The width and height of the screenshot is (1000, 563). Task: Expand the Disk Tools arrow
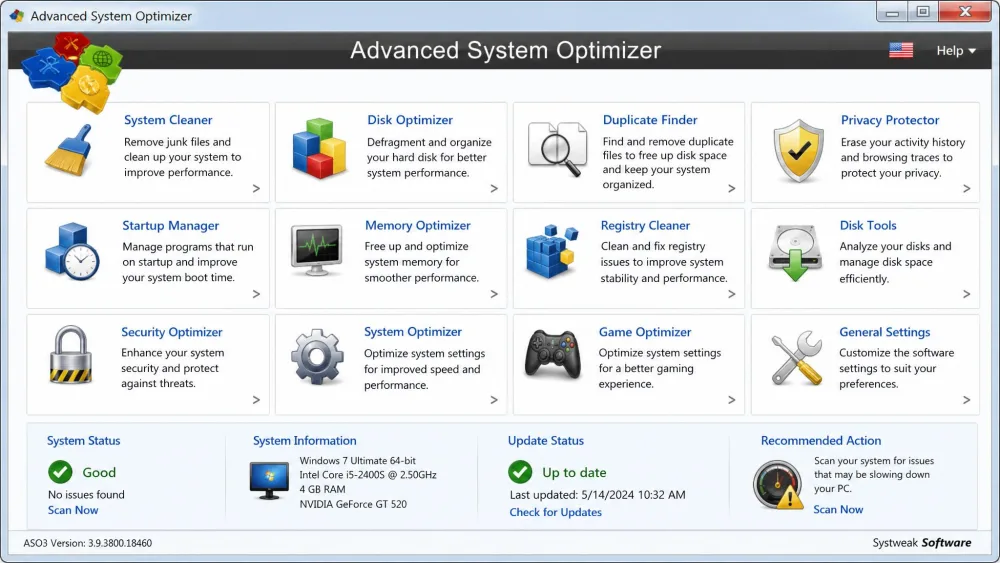coord(967,294)
